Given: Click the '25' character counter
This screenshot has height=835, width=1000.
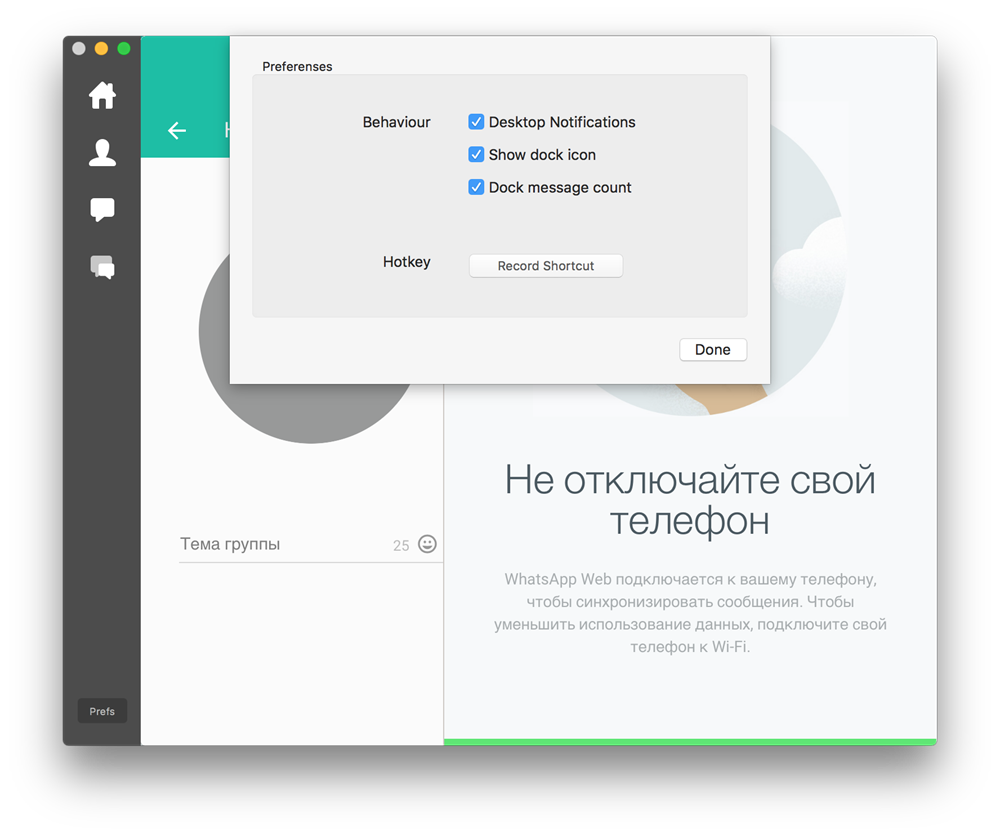Looking at the screenshot, I should pos(401,545).
